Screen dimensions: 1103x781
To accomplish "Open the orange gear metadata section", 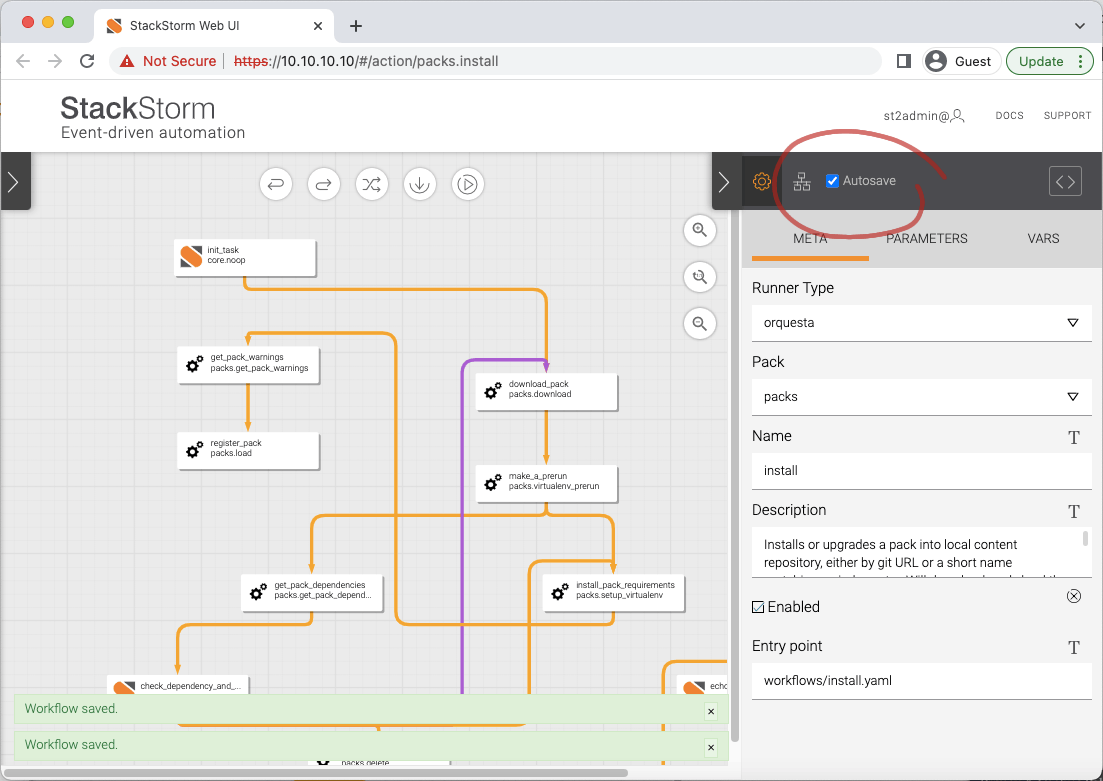I will (762, 182).
